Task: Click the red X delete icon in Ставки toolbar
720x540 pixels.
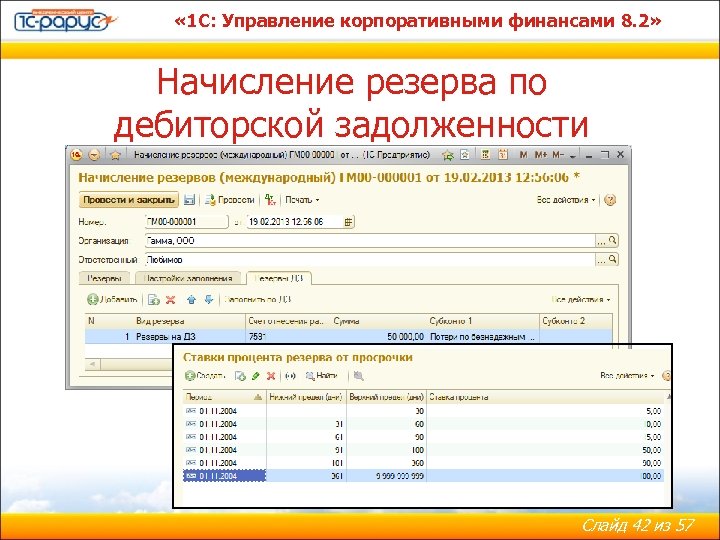Action: [x=271, y=376]
